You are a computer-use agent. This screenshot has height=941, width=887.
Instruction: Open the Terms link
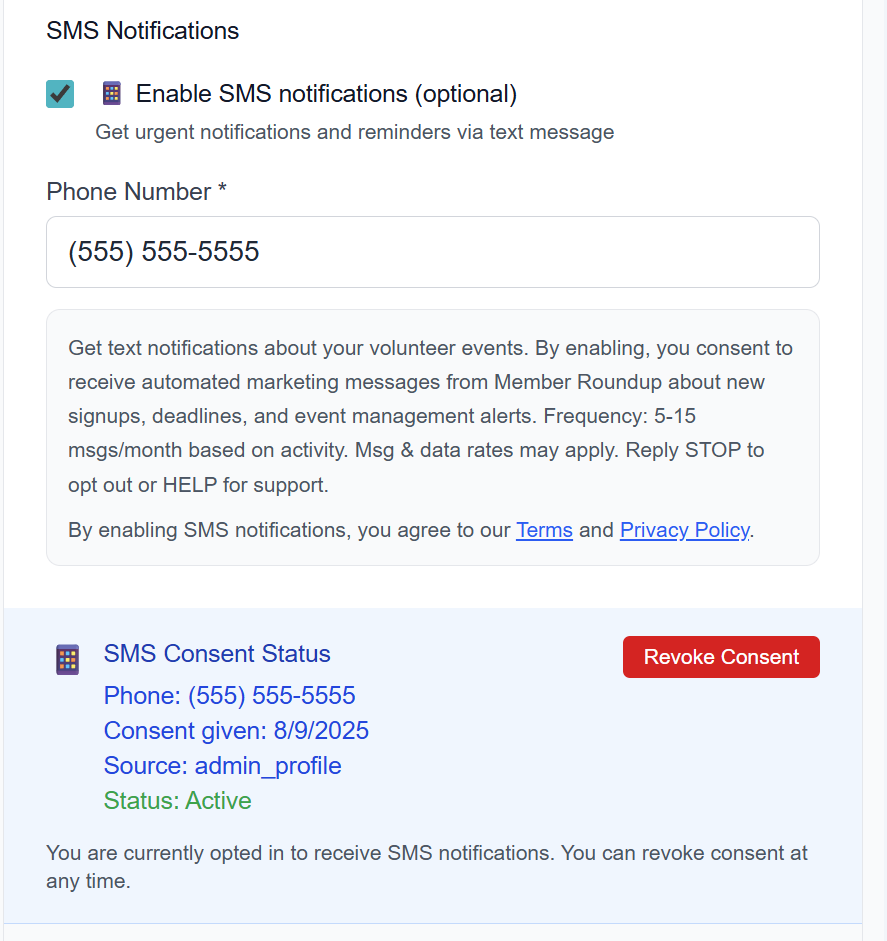tap(544, 531)
